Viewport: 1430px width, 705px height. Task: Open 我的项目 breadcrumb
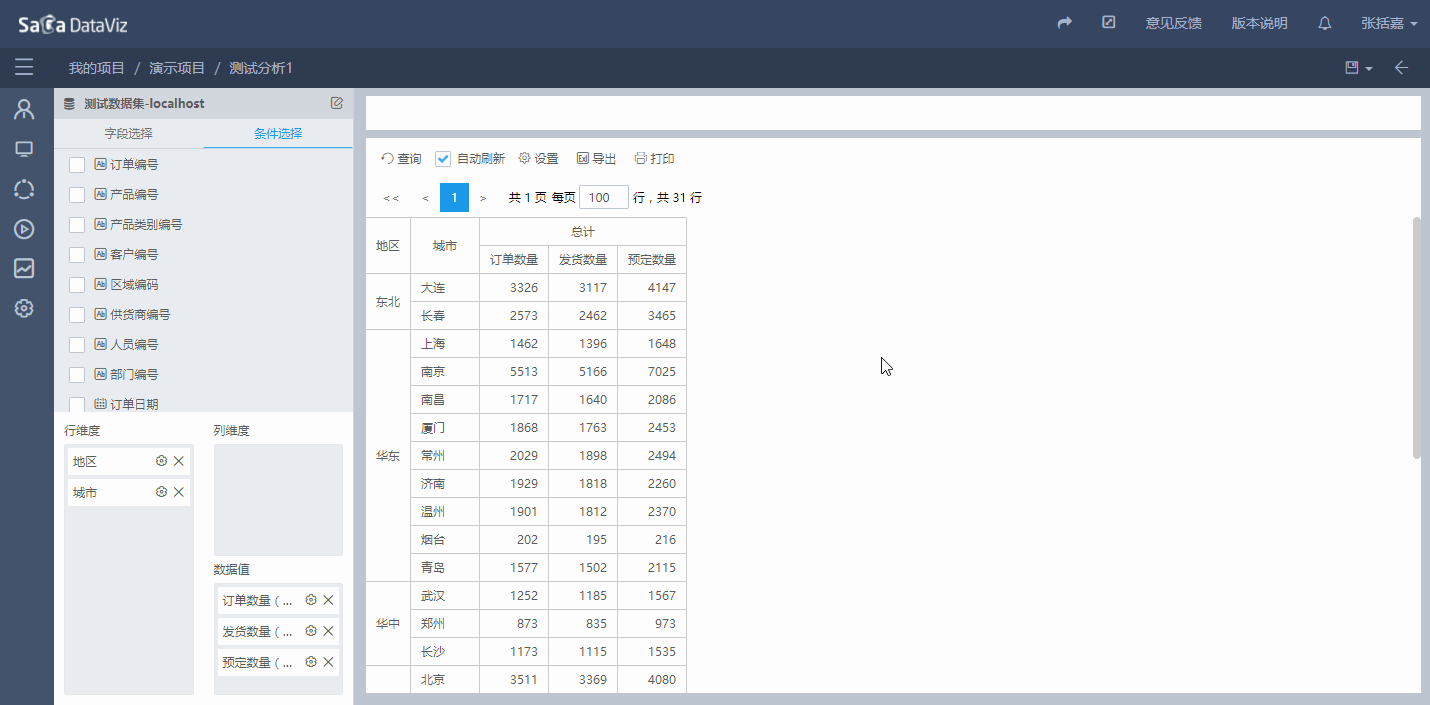(96, 68)
